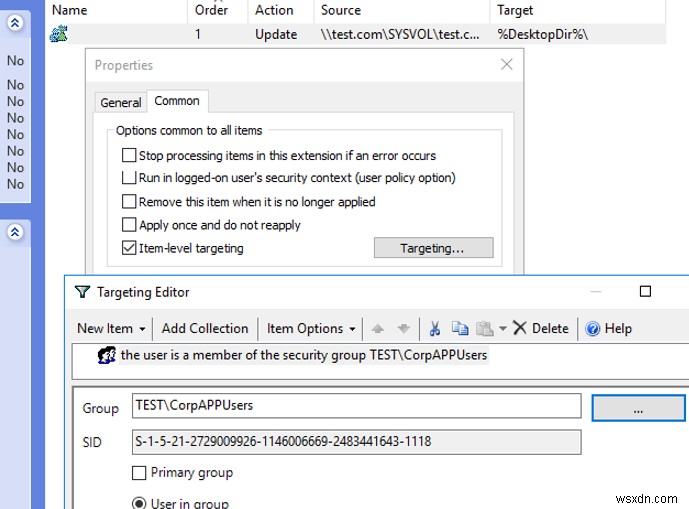Collapse the upper left panel chevron
The width and height of the screenshot is (689, 509).
click(15, 22)
